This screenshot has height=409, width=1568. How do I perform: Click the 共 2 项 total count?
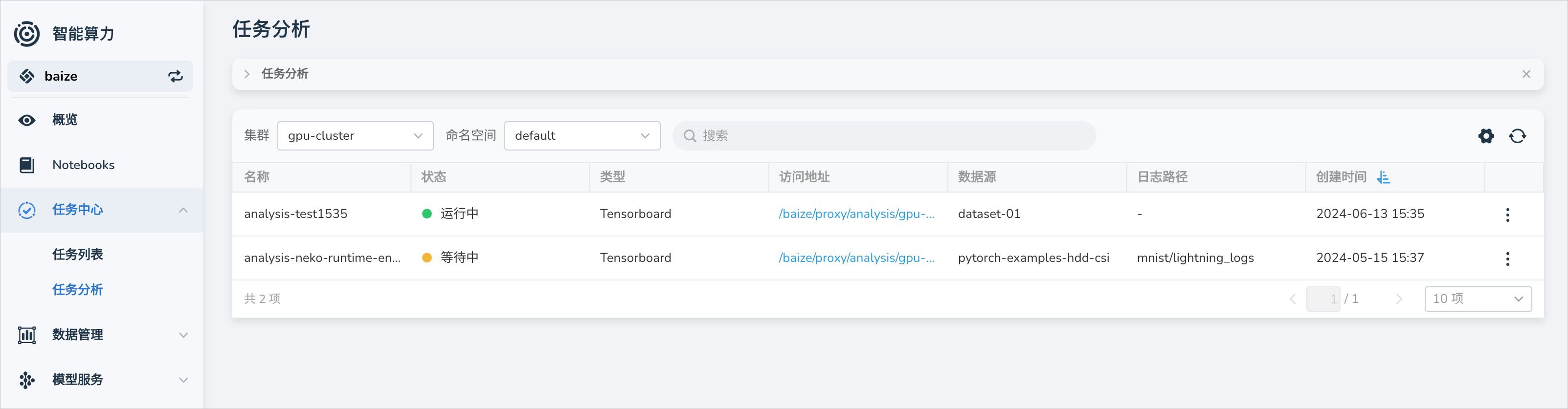point(262,299)
